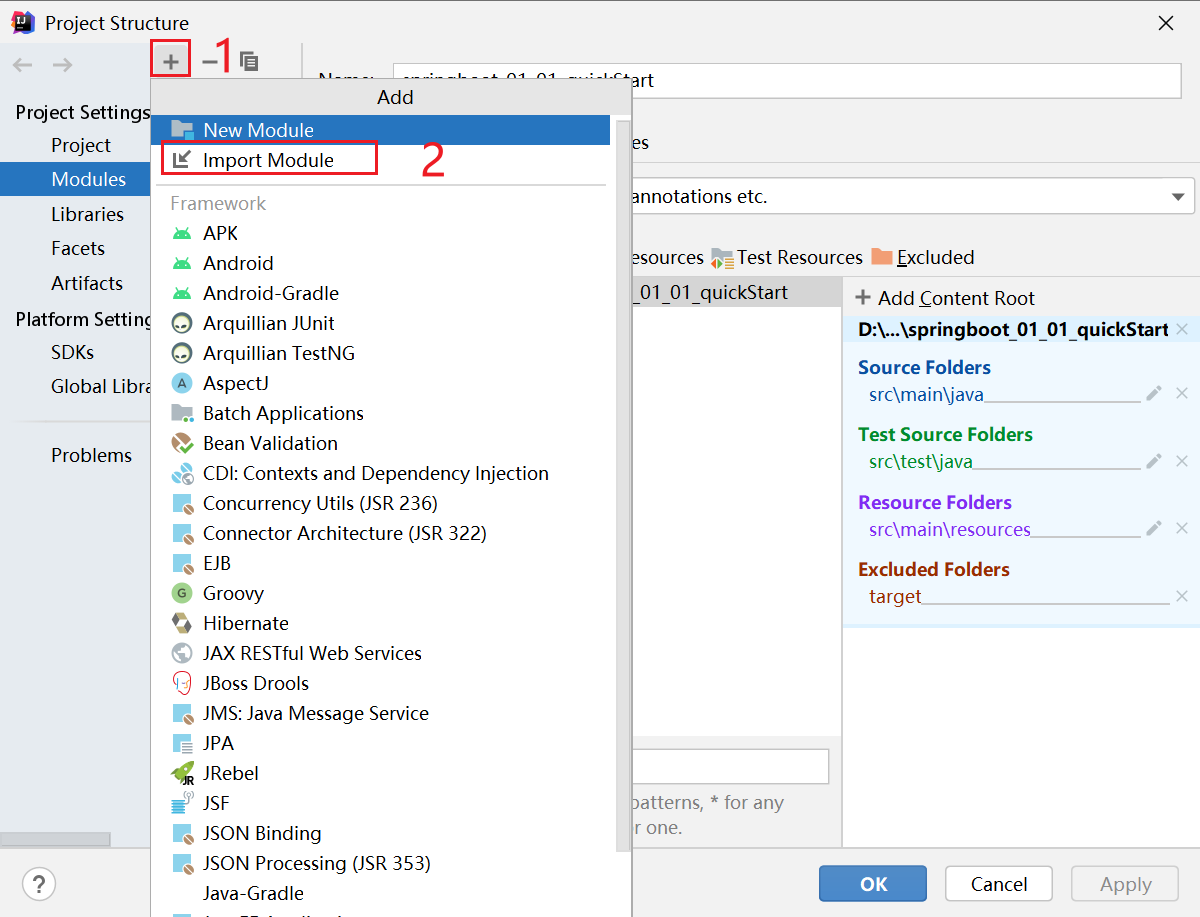Select the Android framework entry
Screen dimensions: 1200x917
click(x=380, y=263)
